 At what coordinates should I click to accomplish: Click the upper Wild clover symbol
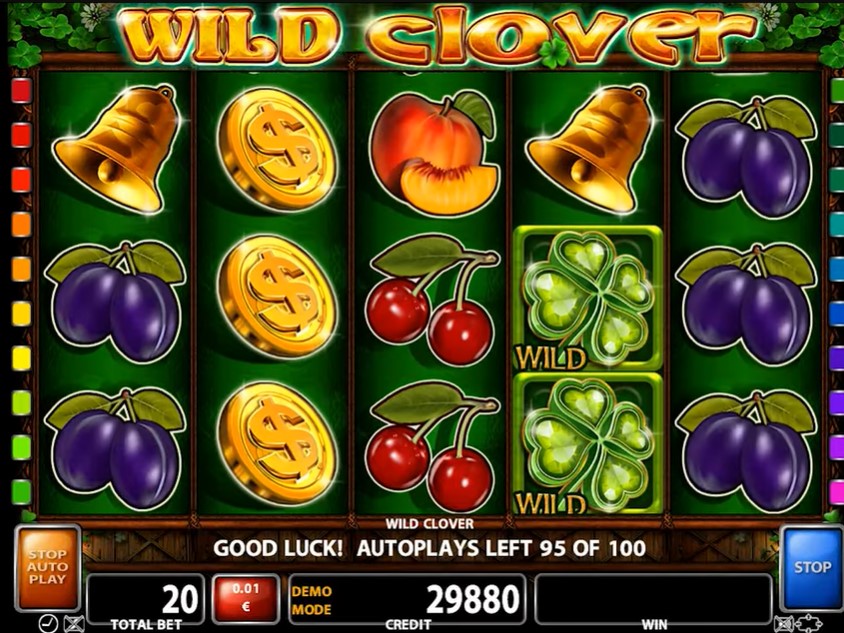click(588, 299)
